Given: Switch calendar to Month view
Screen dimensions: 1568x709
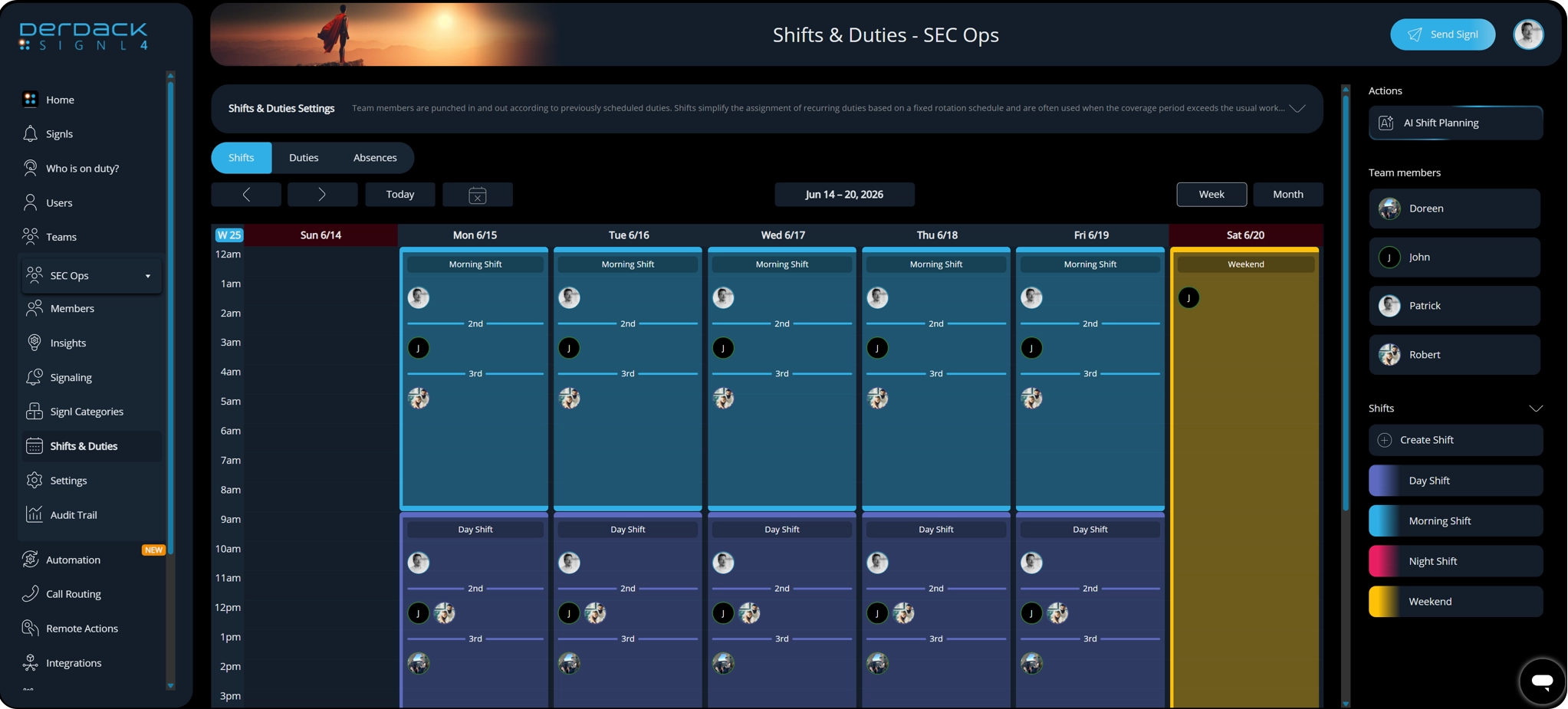Looking at the screenshot, I should [x=1288, y=195].
